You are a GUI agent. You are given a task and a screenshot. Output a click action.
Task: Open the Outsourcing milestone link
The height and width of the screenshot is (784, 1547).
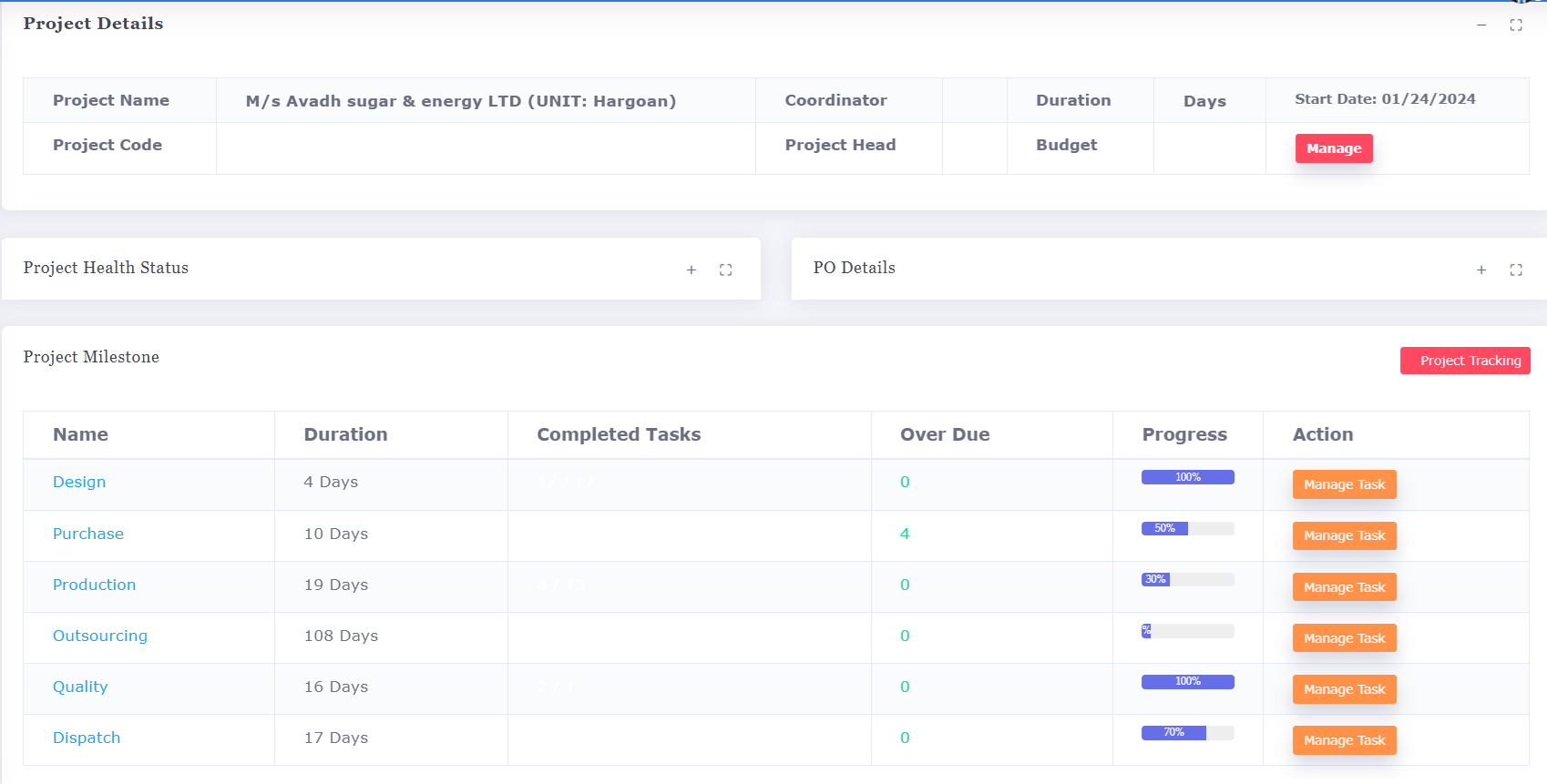[100, 636]
